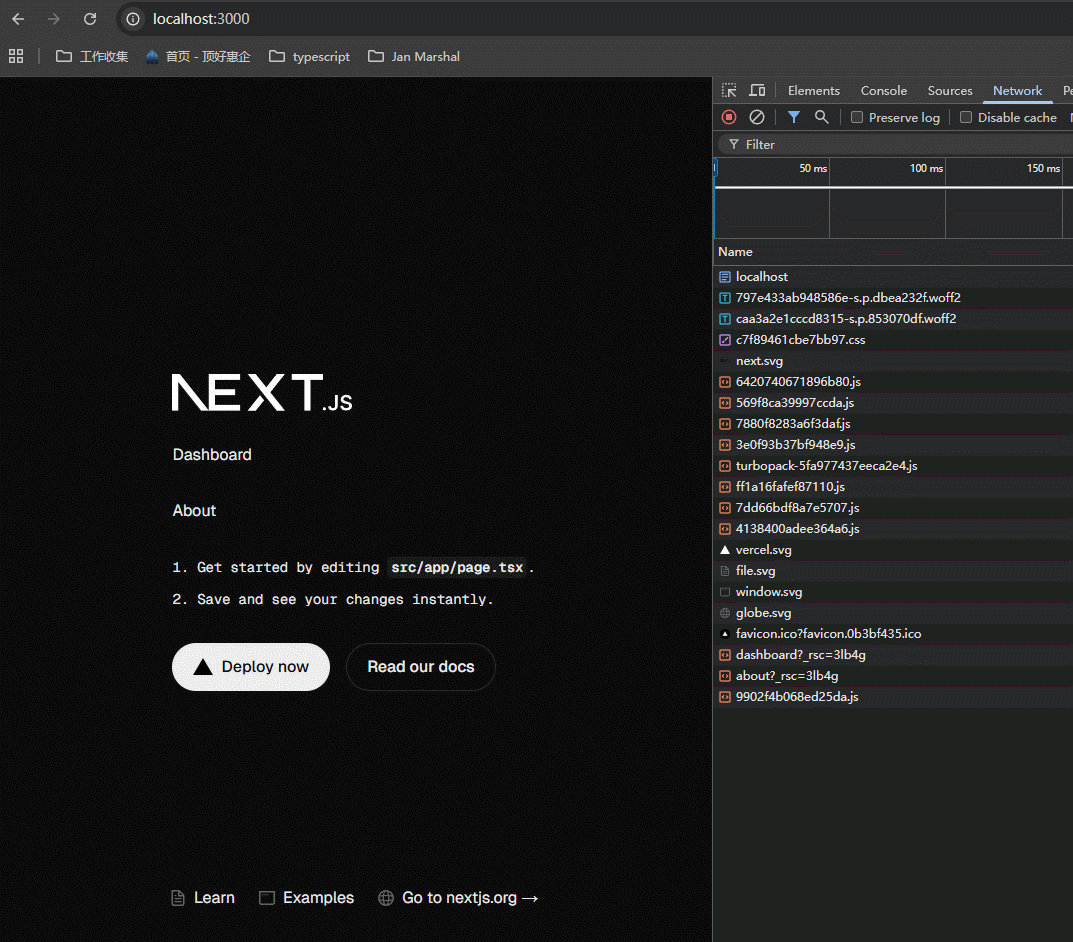
Task: Enable Disable cache checkbox
Action: (x=966, y=117)
